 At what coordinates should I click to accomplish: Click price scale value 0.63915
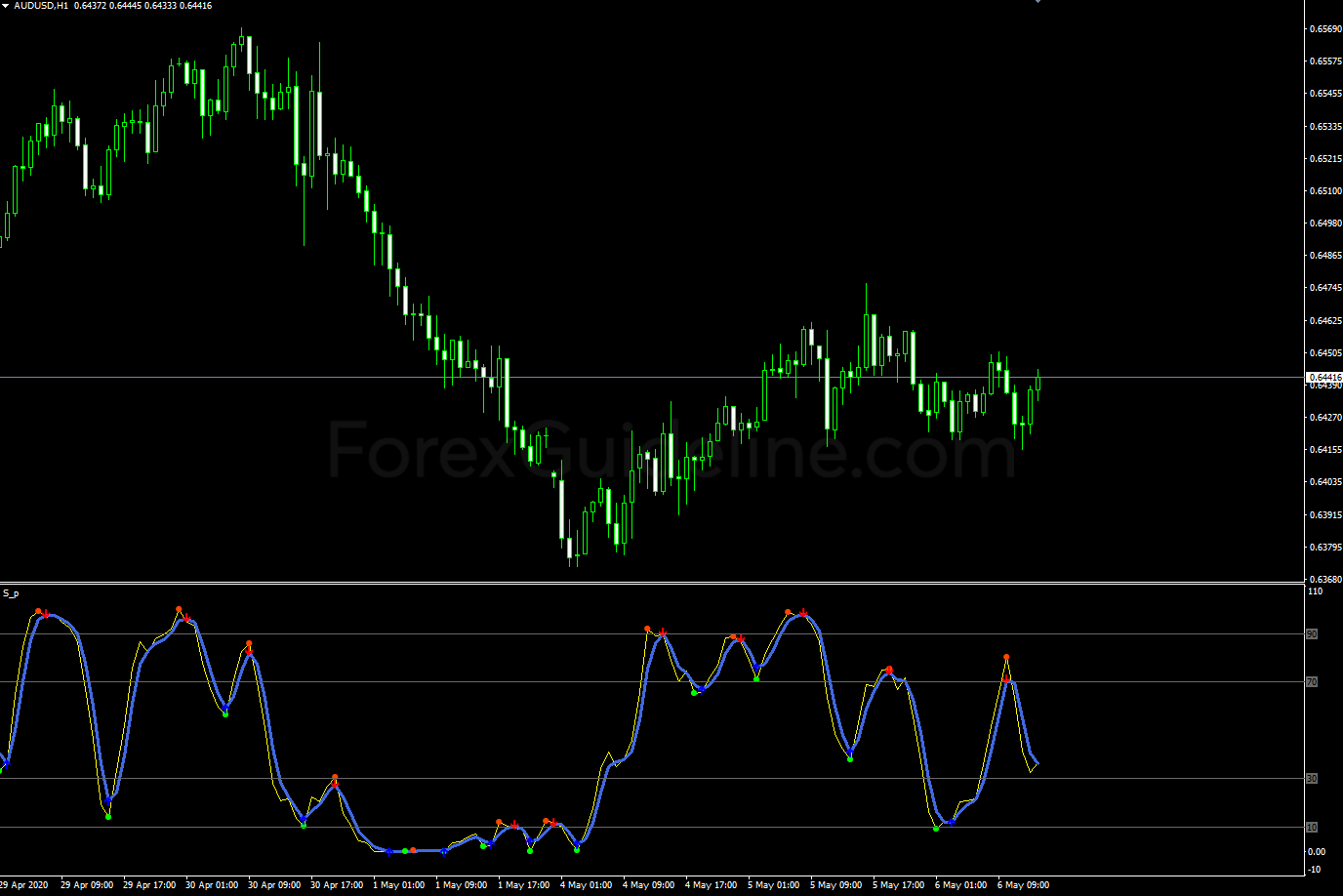(x=1324, y=515)
